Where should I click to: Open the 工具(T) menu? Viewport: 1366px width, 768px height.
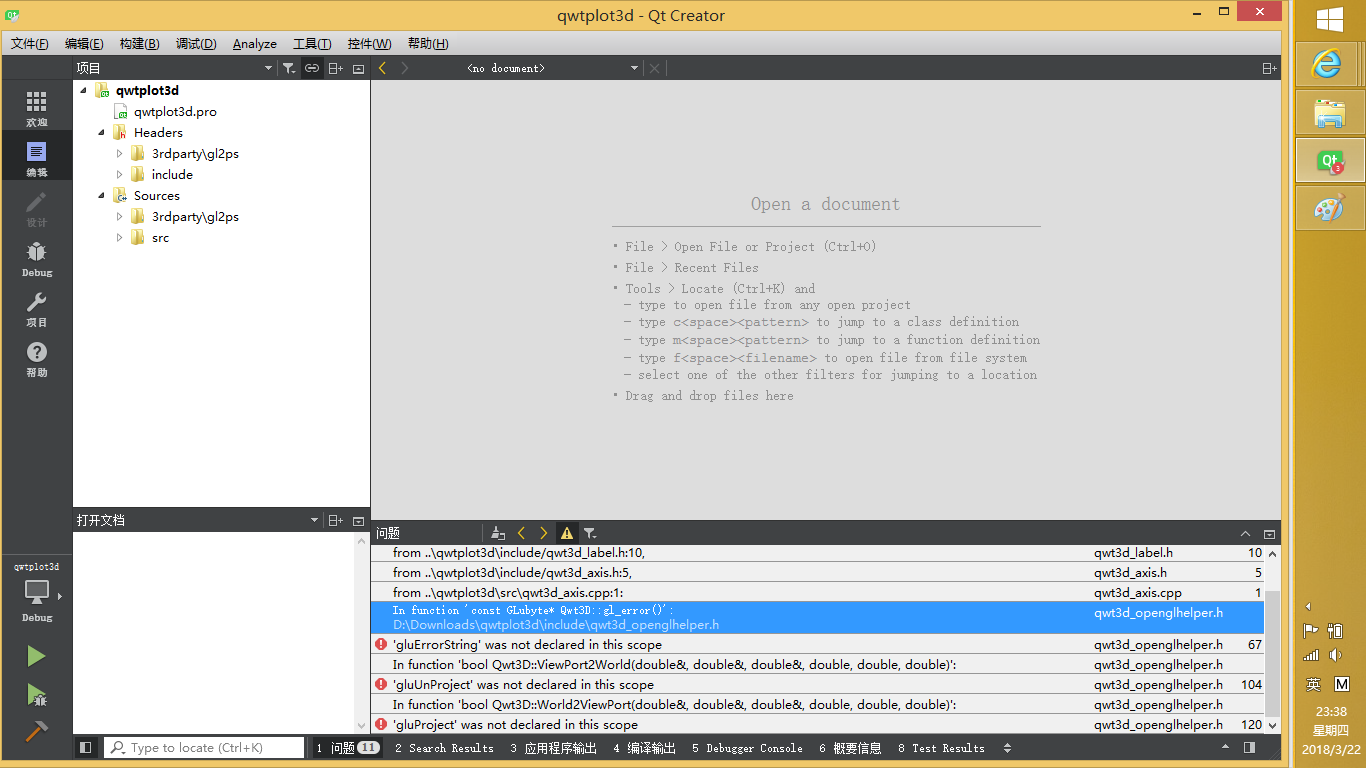coord(312,44)
